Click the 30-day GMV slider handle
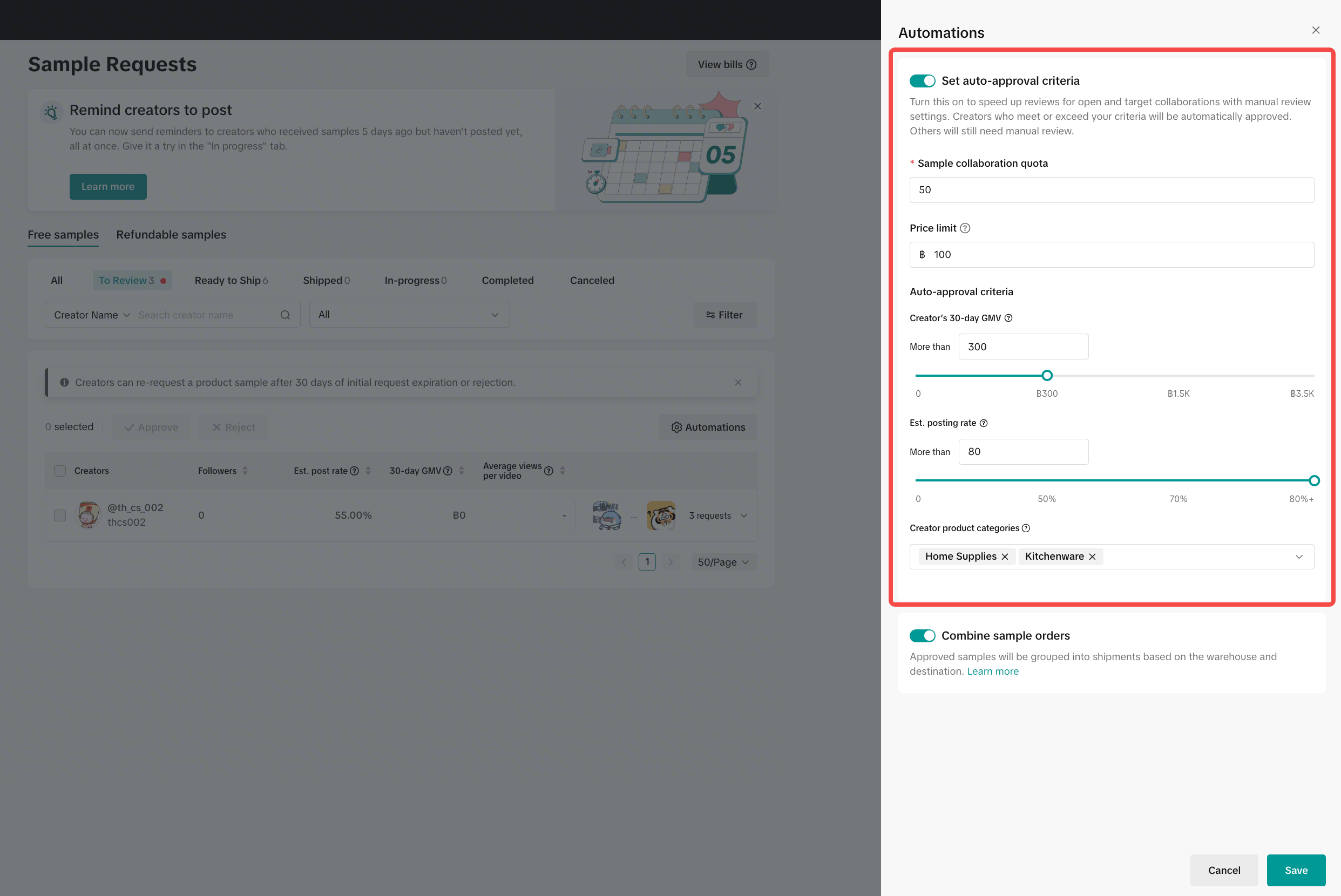This screenshot has height=896, width=1341. [1047, 376]
